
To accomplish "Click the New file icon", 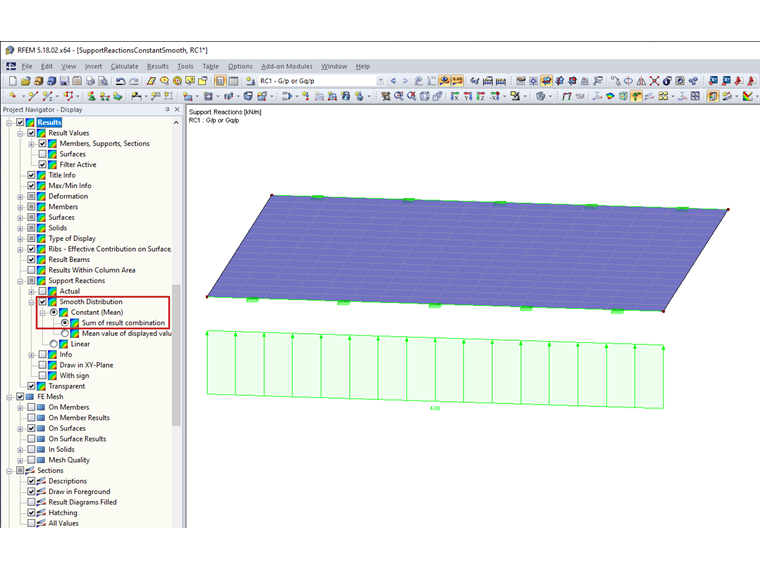I will 13,81.
